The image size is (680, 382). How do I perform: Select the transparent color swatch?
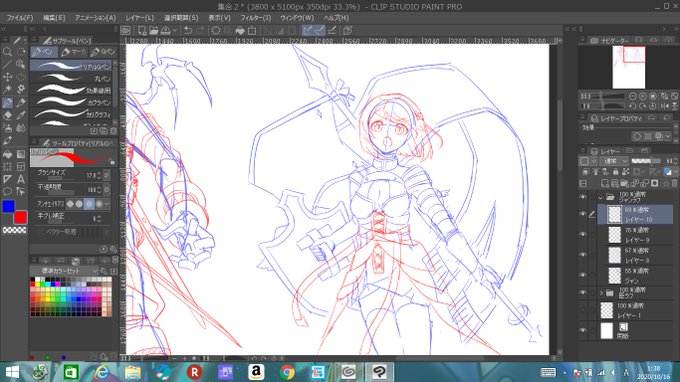[x=14, y=230]
